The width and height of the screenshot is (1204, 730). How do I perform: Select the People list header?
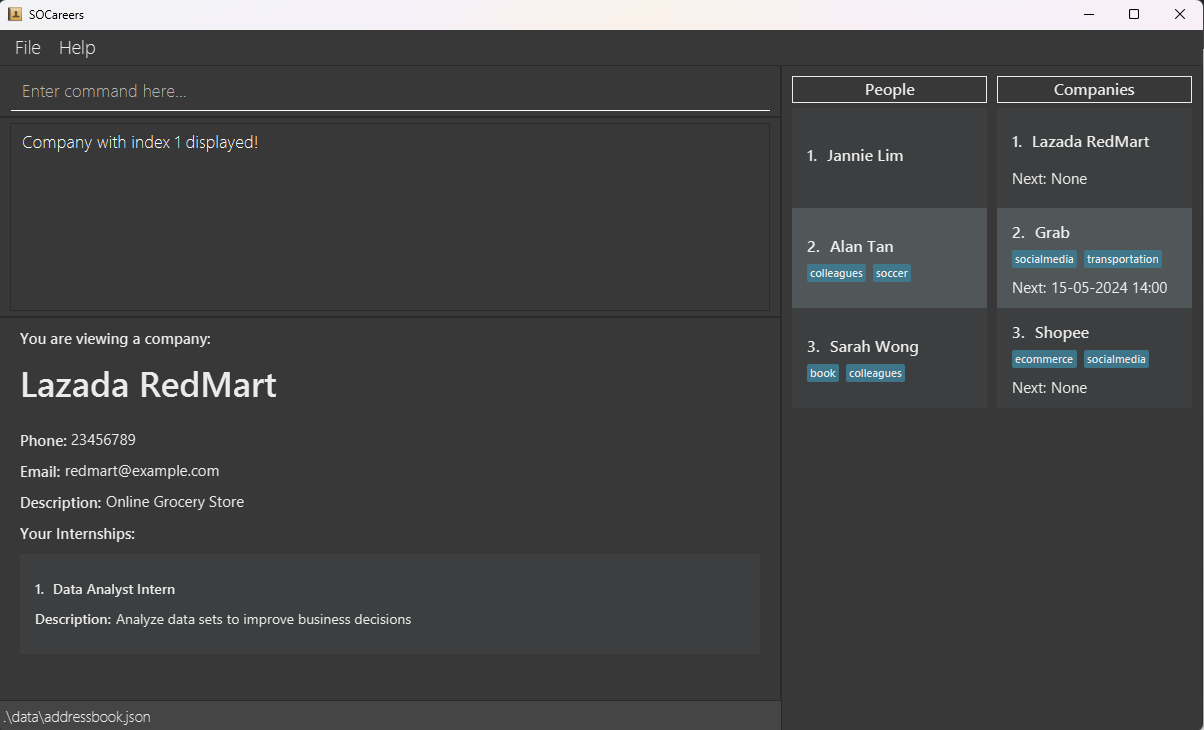pyautogui.click(x=889, y=89)
